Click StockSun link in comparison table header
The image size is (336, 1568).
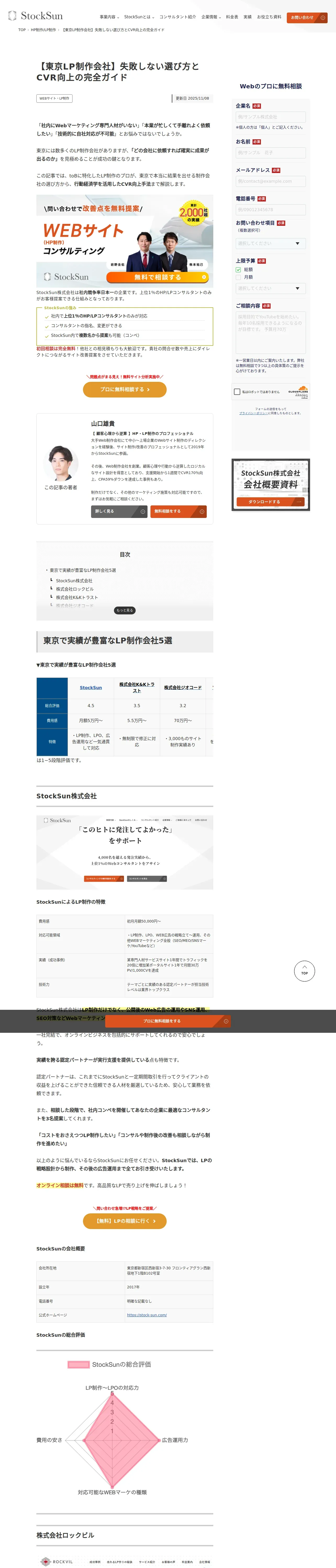pyautogui.click(x=91, y=688)
